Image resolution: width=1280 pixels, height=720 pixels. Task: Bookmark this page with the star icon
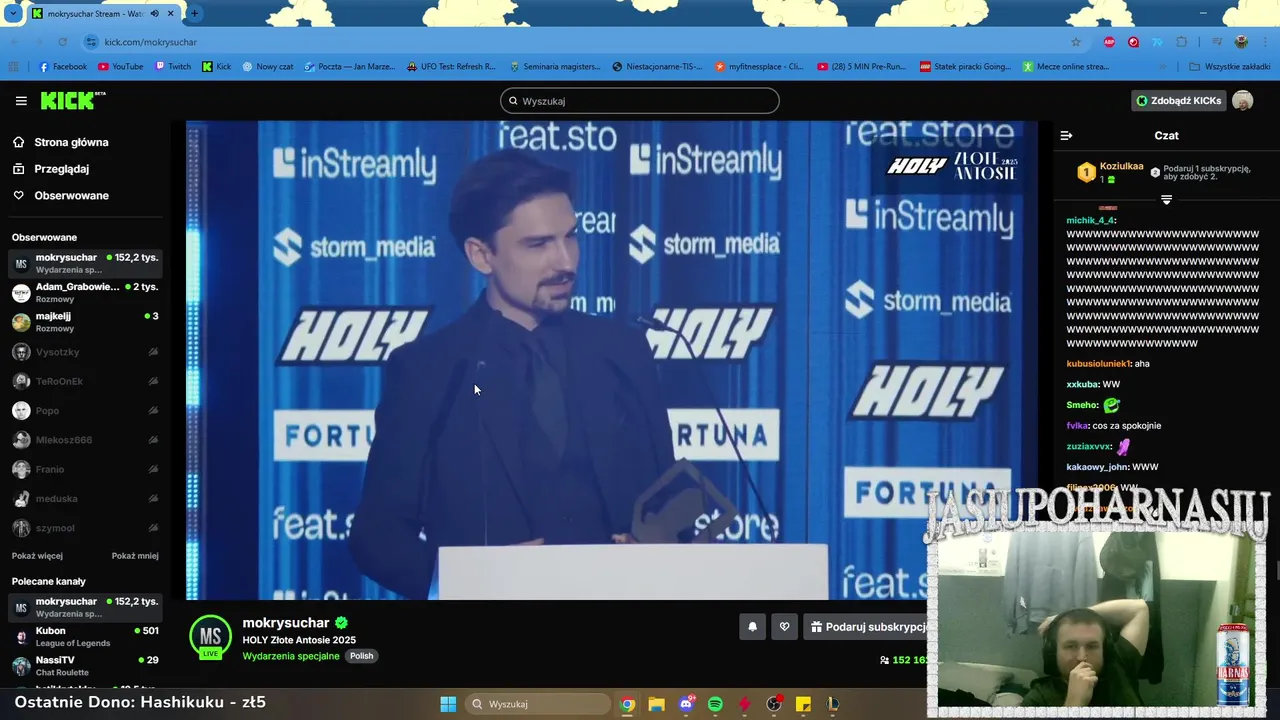1076,42
